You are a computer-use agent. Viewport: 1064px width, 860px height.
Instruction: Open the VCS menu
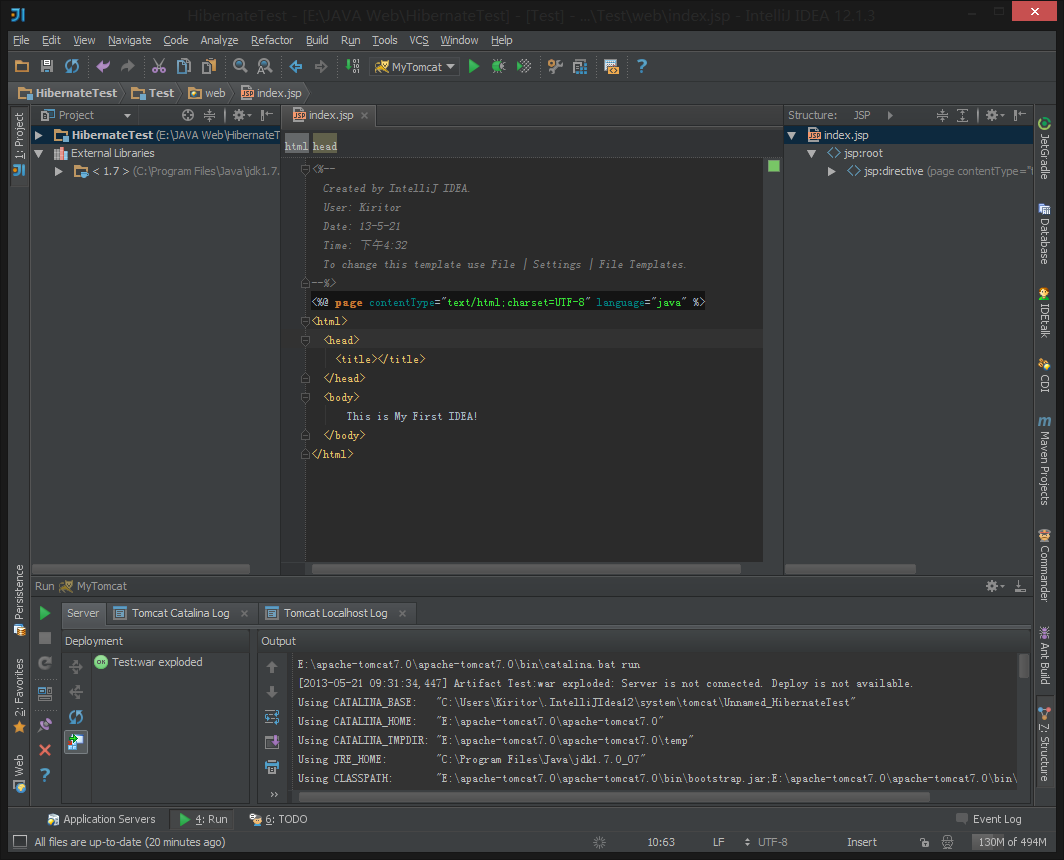419,40
